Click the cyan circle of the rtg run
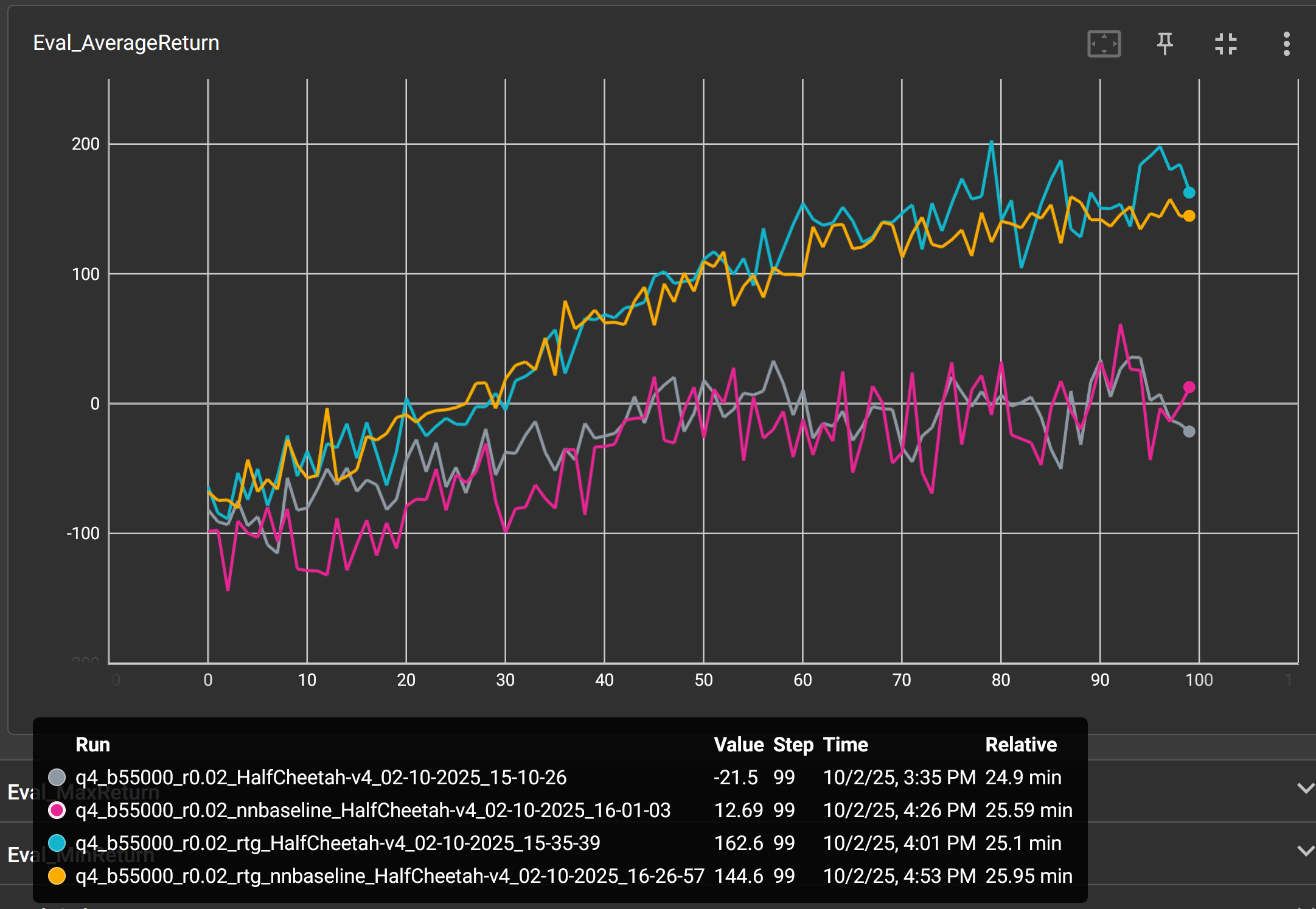Viewport: 1316px width, 909px height. (57, 843)
